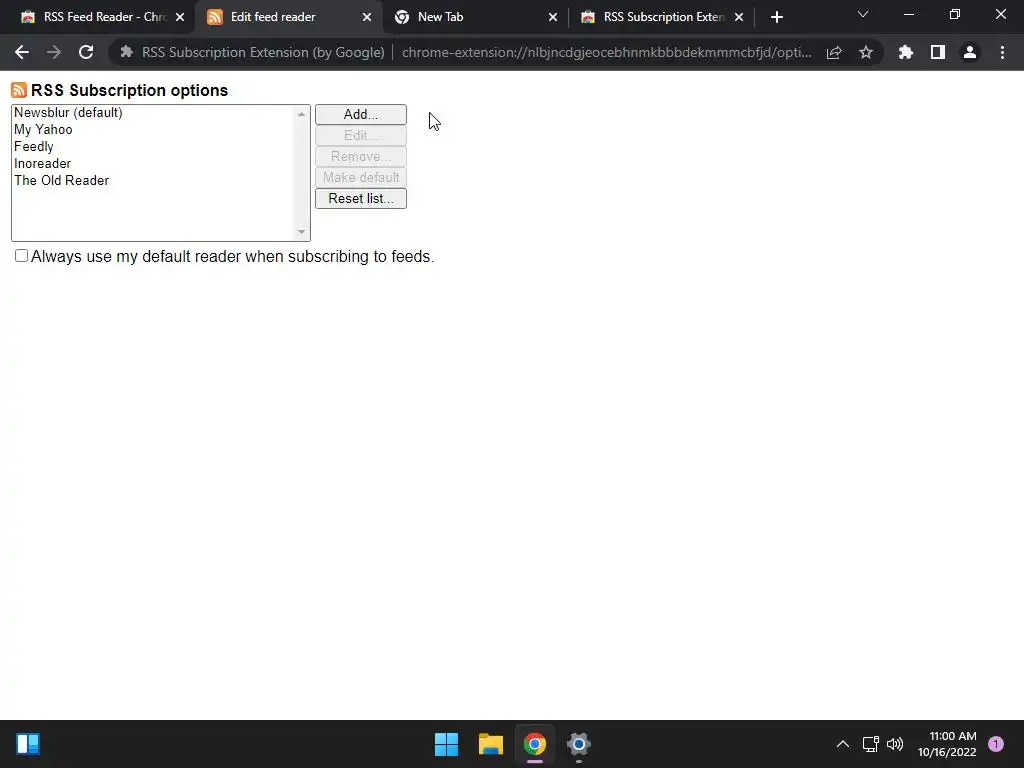
Task: Go back using the browser back arrow
Action: coord(22,52)
